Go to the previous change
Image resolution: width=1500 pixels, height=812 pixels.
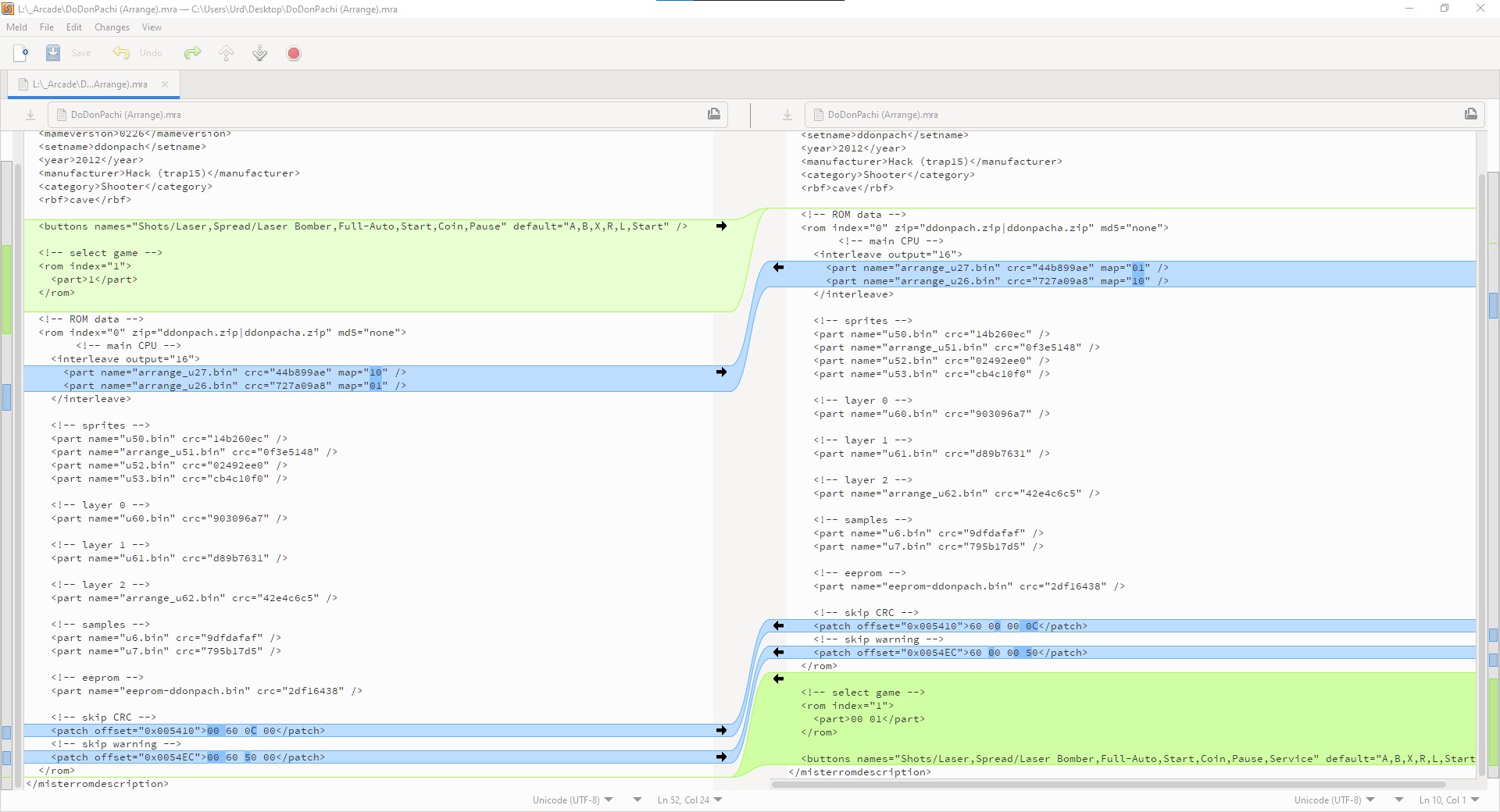227,53
